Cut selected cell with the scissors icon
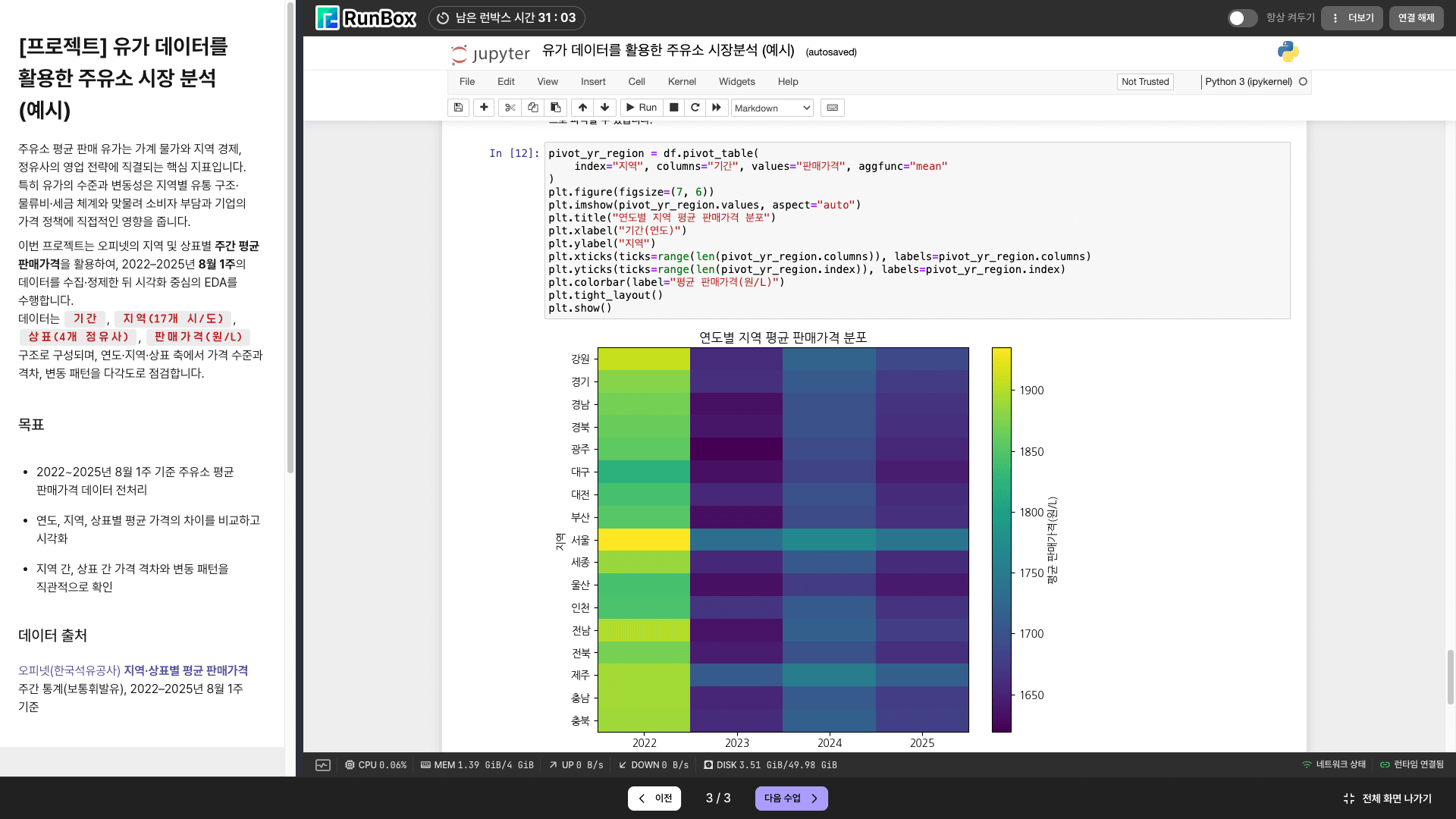1456x819 pixels. click(510, 108)
